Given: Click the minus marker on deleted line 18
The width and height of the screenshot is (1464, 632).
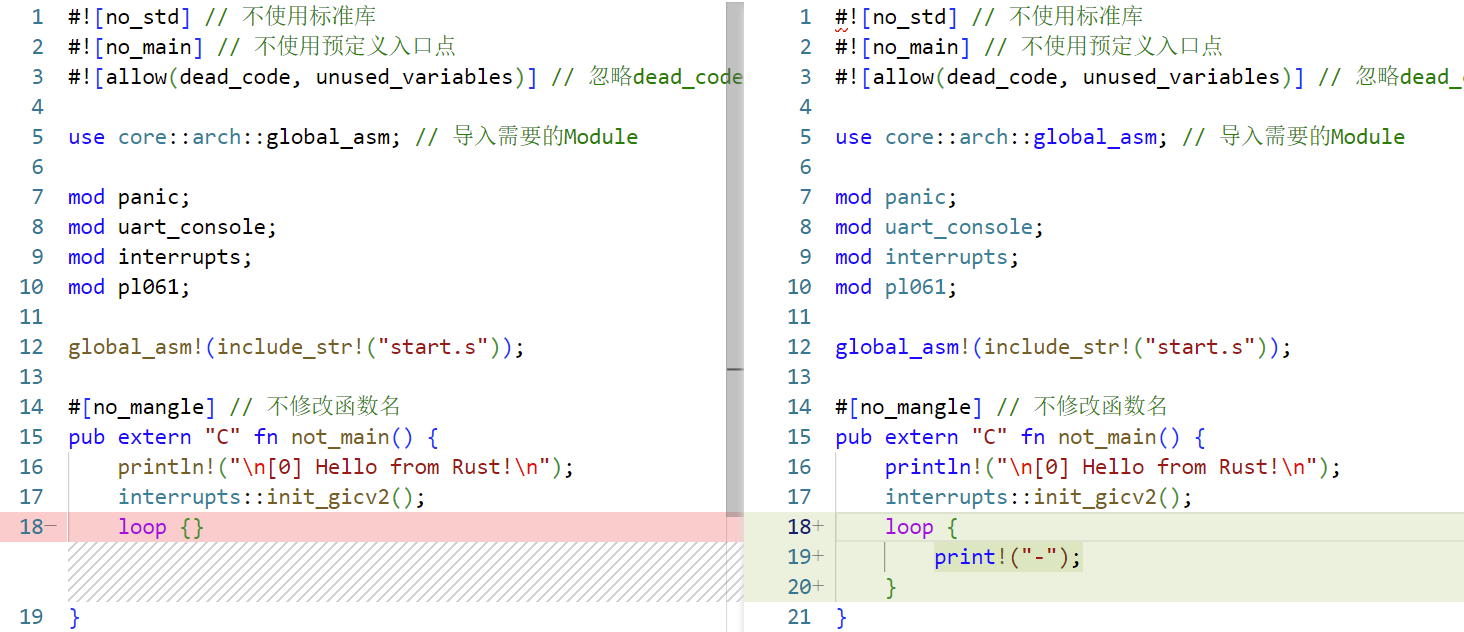Looking at the screenshot, I should click(x=51, y=527).
